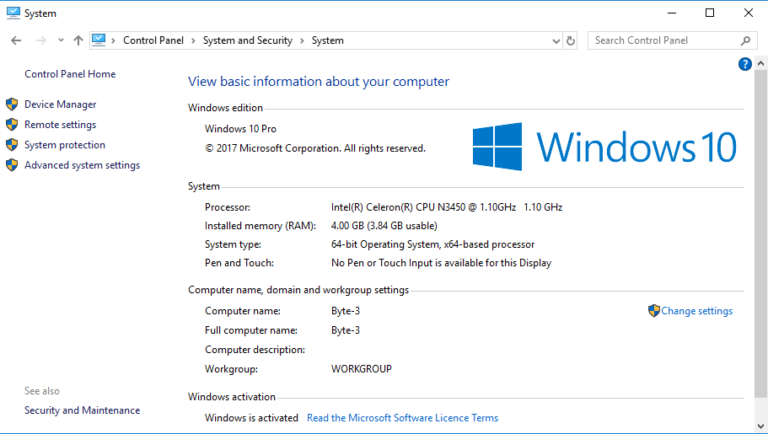Select 'No Pen or Touch Input' text

click(382, 263)
